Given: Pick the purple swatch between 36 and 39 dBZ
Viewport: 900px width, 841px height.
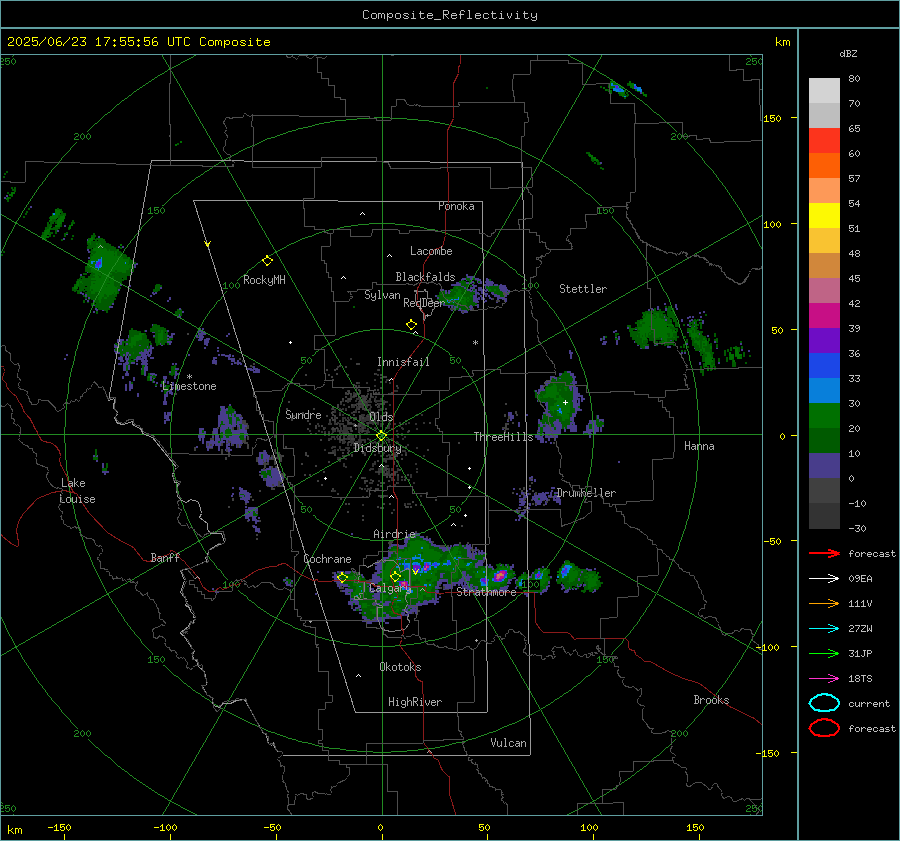Looking at the screenshot, I should pos(824,341).
